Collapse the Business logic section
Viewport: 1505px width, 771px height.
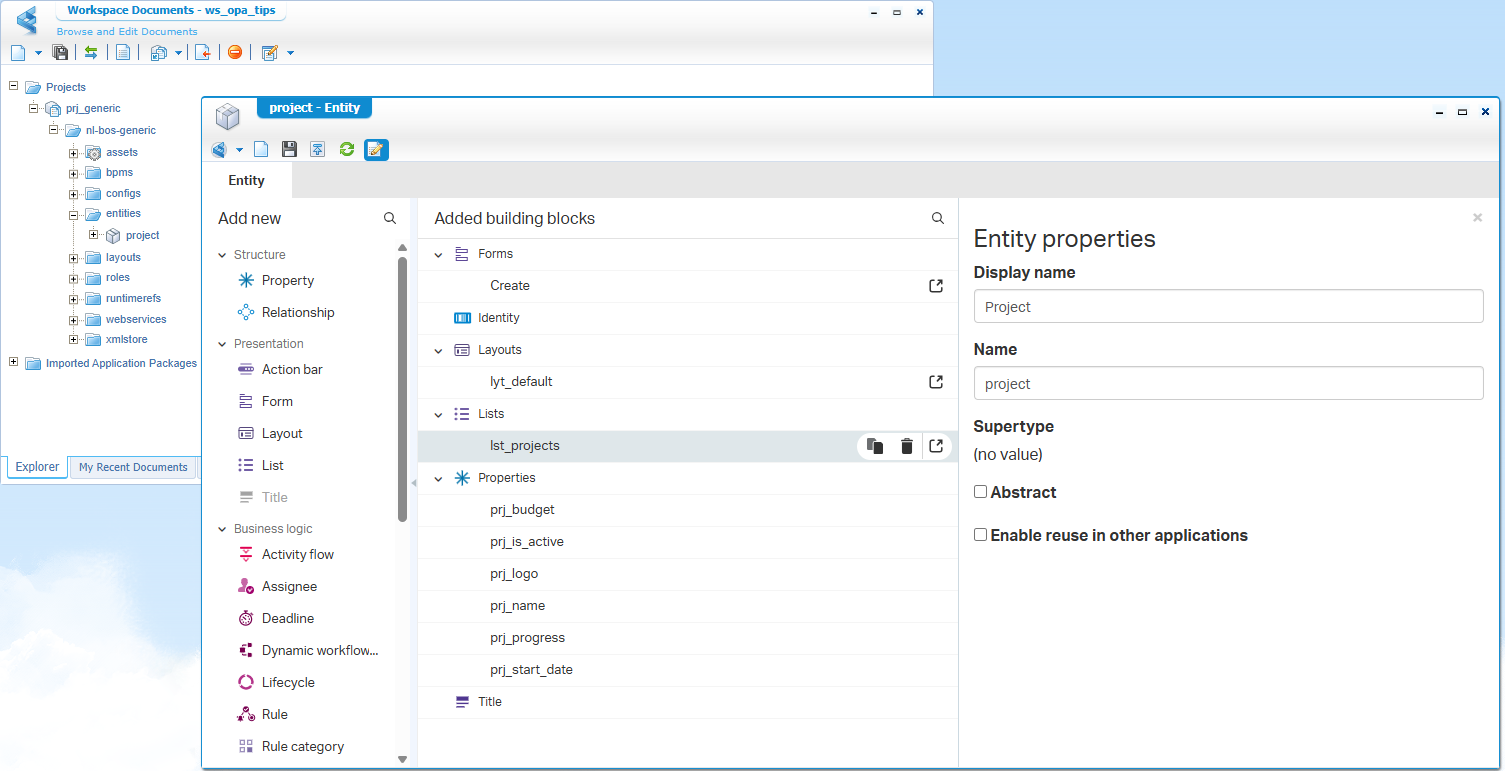click(222, 529)
